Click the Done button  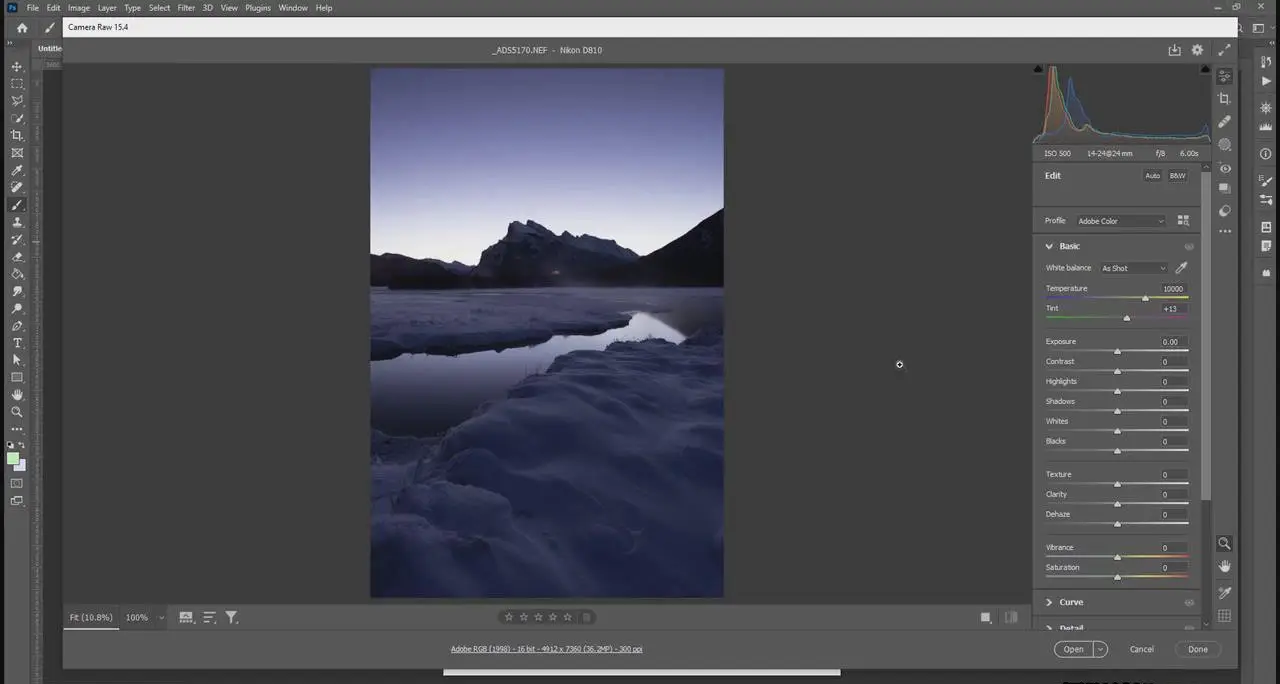1198,649
